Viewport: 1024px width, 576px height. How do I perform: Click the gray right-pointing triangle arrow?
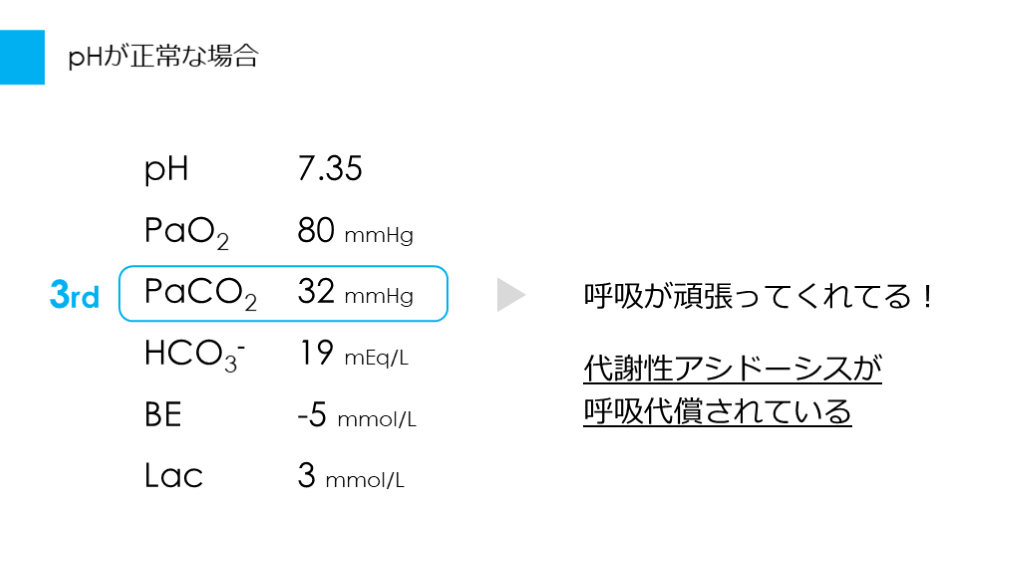click(x=510, y=295)
